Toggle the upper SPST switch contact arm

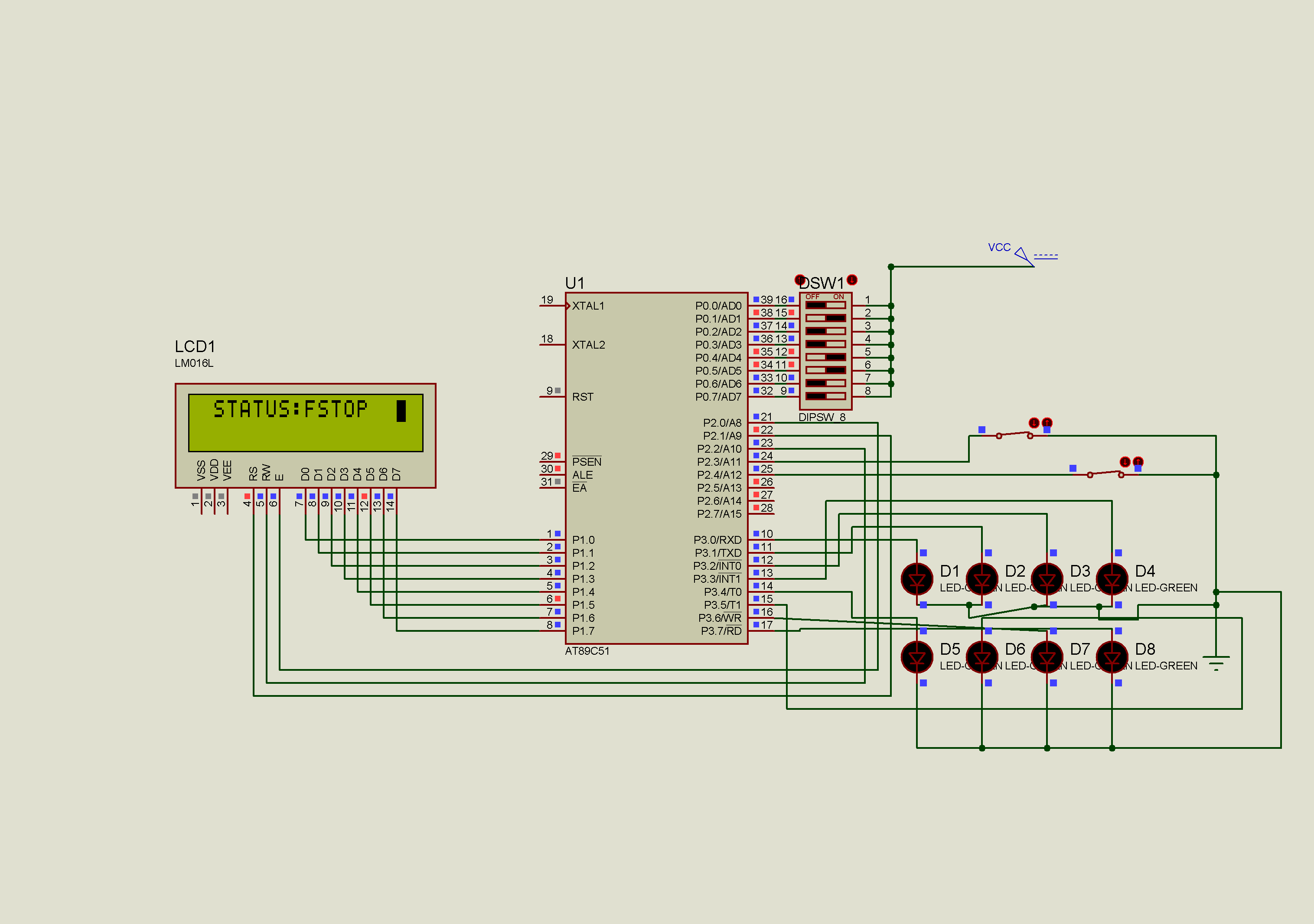(x=1014, y=434)
